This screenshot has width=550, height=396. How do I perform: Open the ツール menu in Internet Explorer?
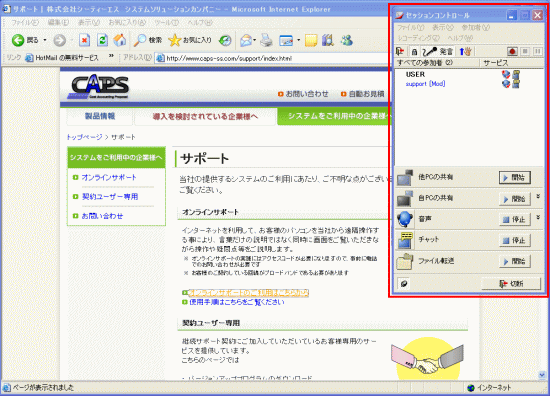click(x=166, y=23)
